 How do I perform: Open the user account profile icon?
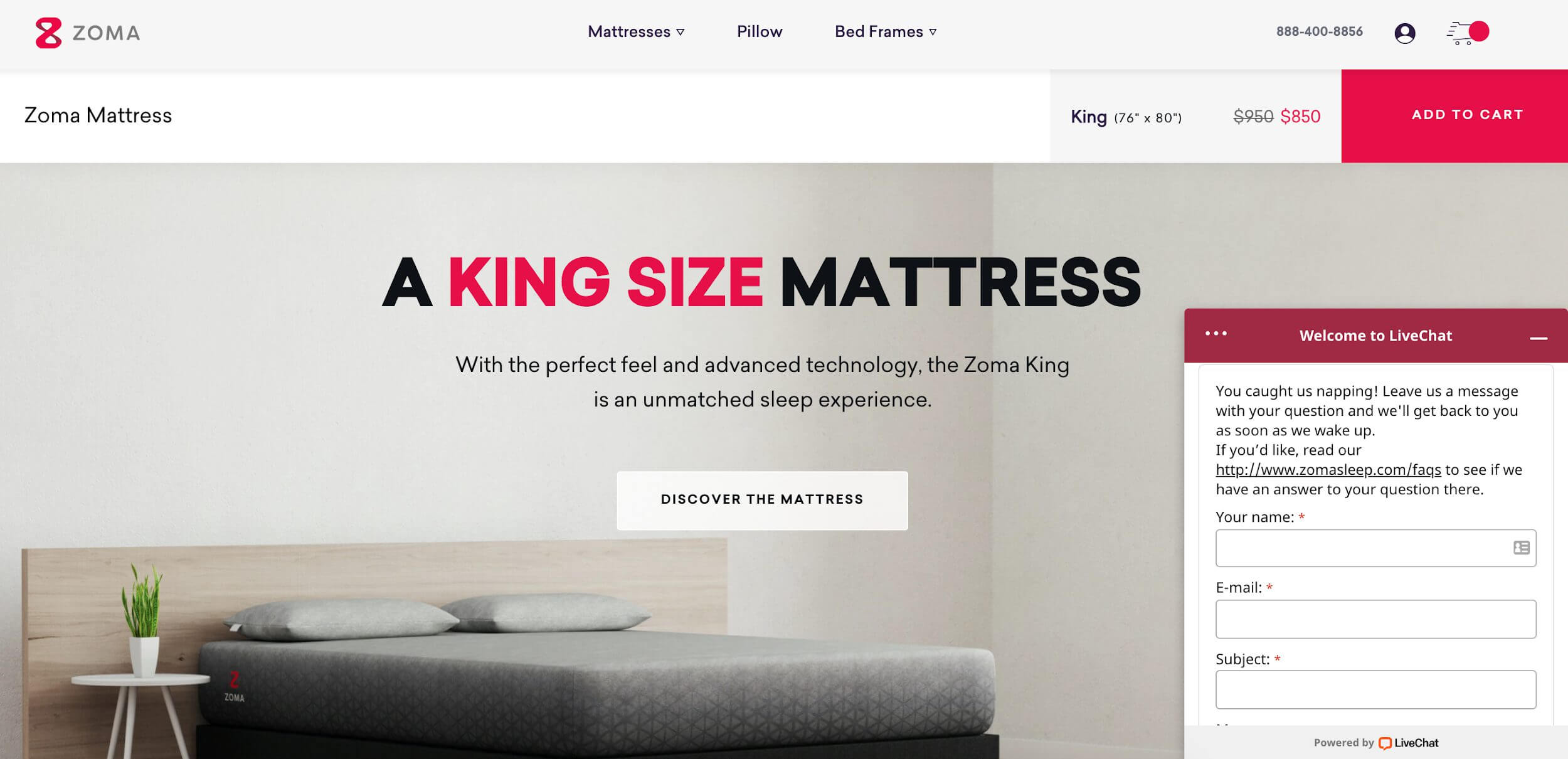pos(1404,33)
